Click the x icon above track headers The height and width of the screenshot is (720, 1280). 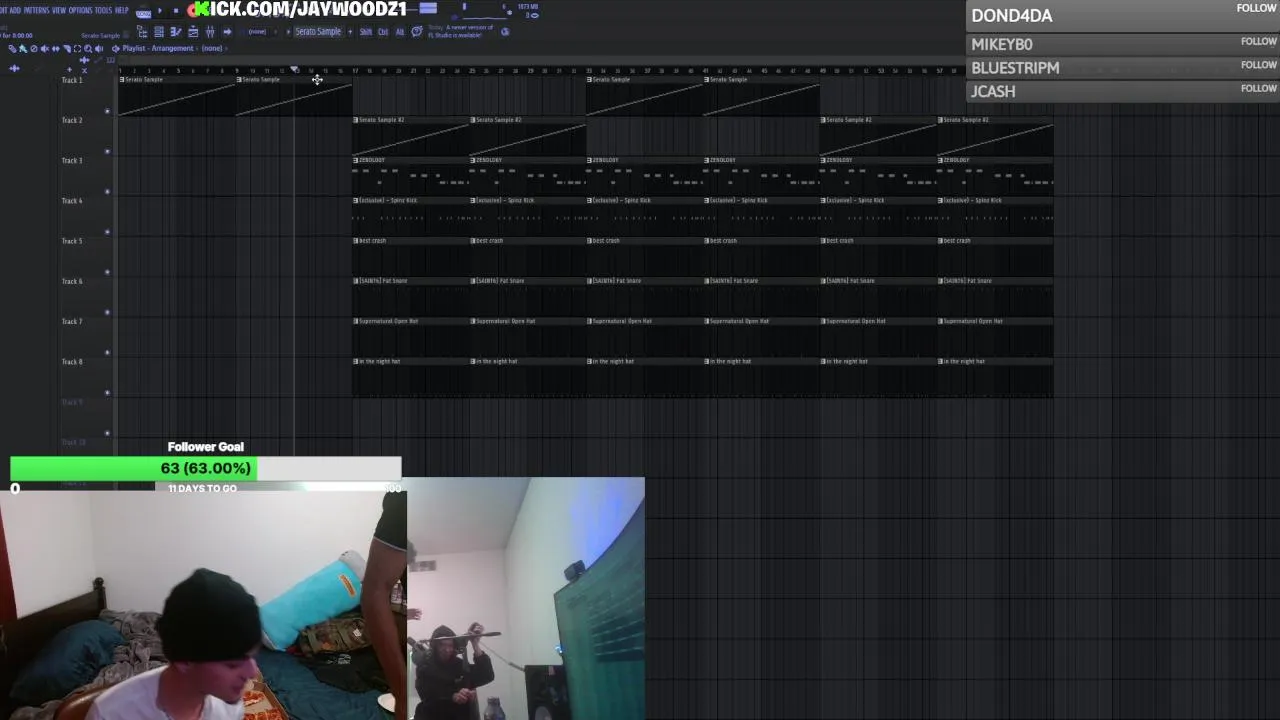pyautogui.click(x=84, y=71)
